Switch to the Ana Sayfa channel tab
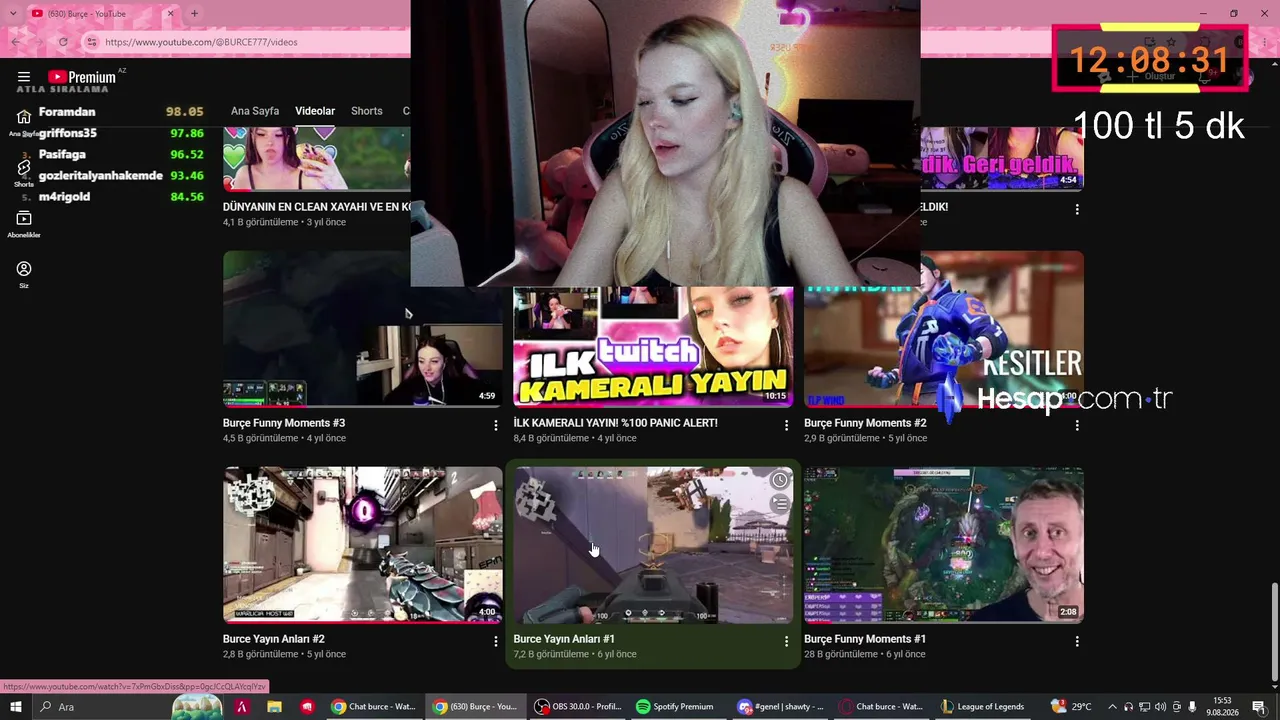Viewport: 1280px width, 720px height. tap(255, 111)
